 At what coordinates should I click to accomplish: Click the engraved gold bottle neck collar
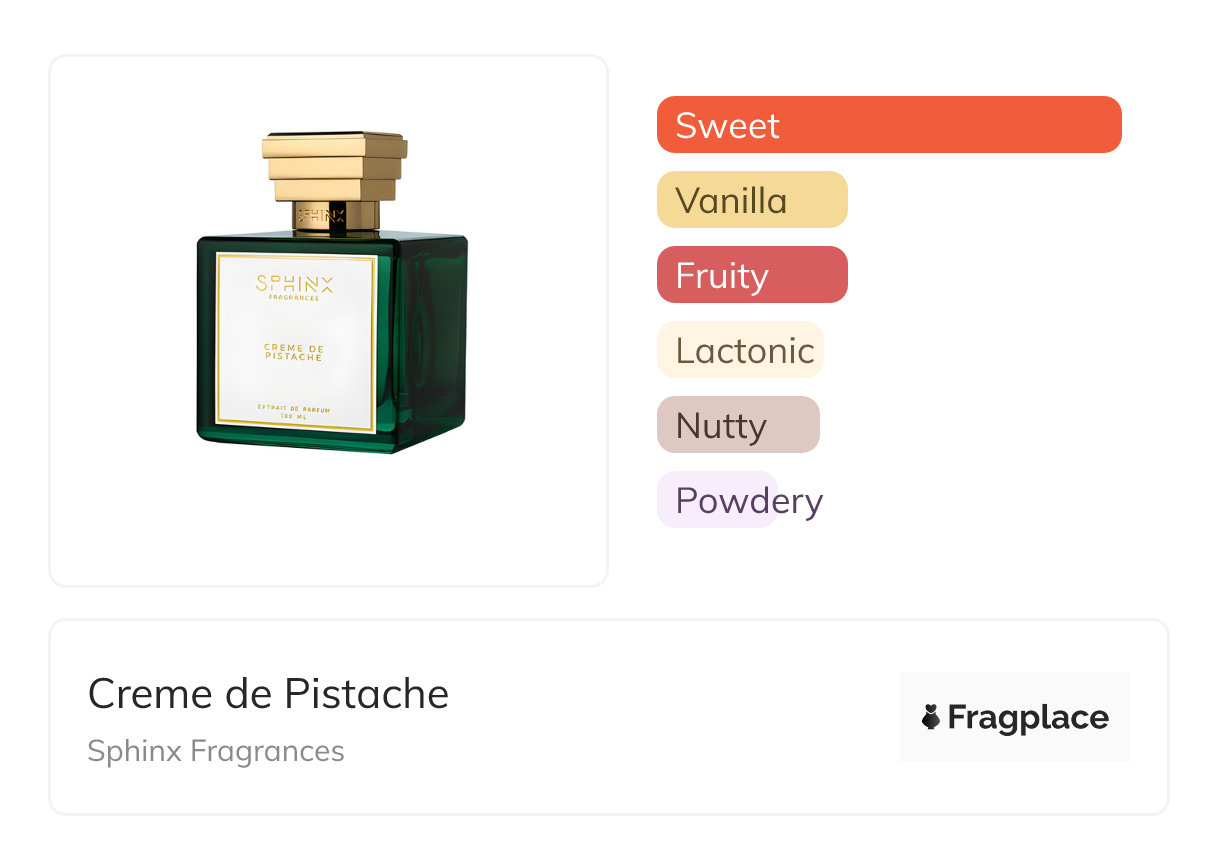click(x=334, y=215)
